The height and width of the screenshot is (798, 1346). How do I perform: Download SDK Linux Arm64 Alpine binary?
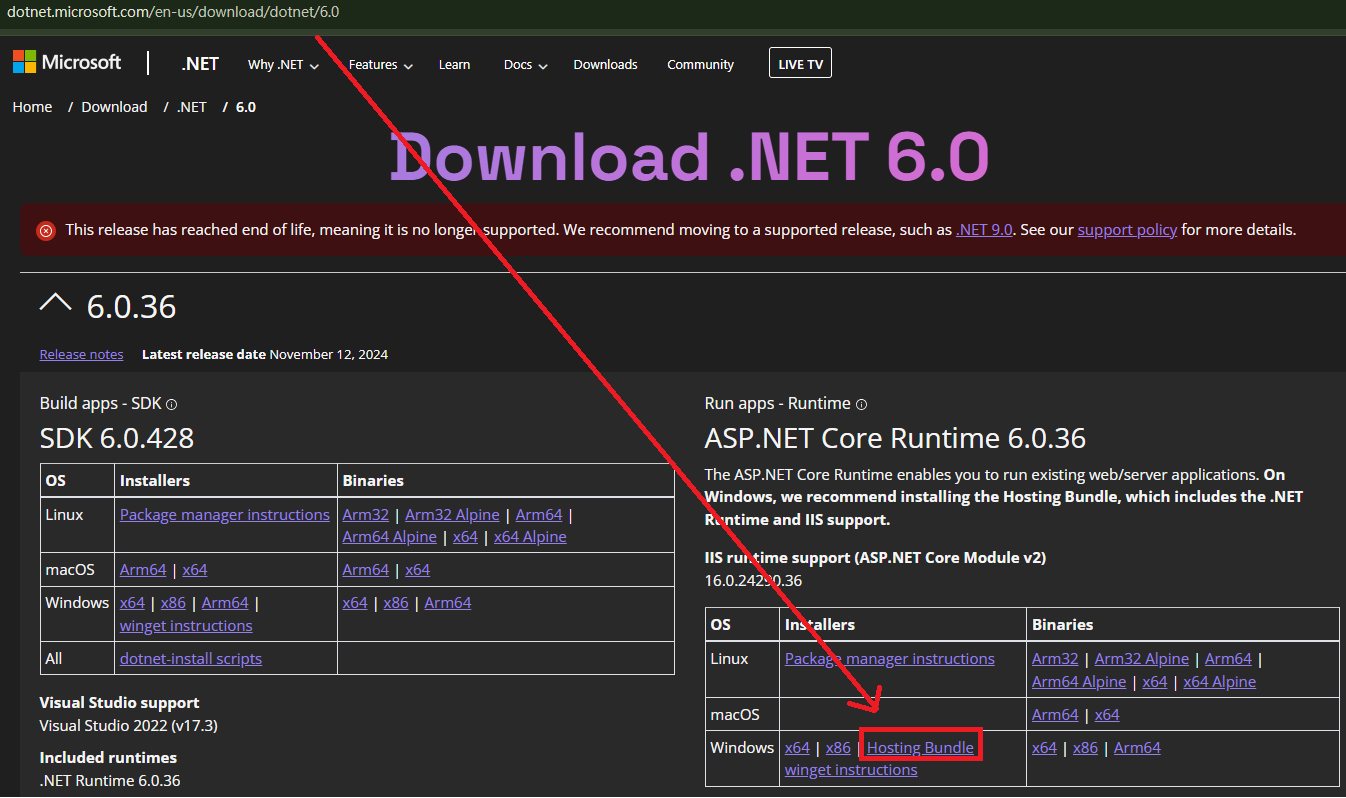pos(389,537)
